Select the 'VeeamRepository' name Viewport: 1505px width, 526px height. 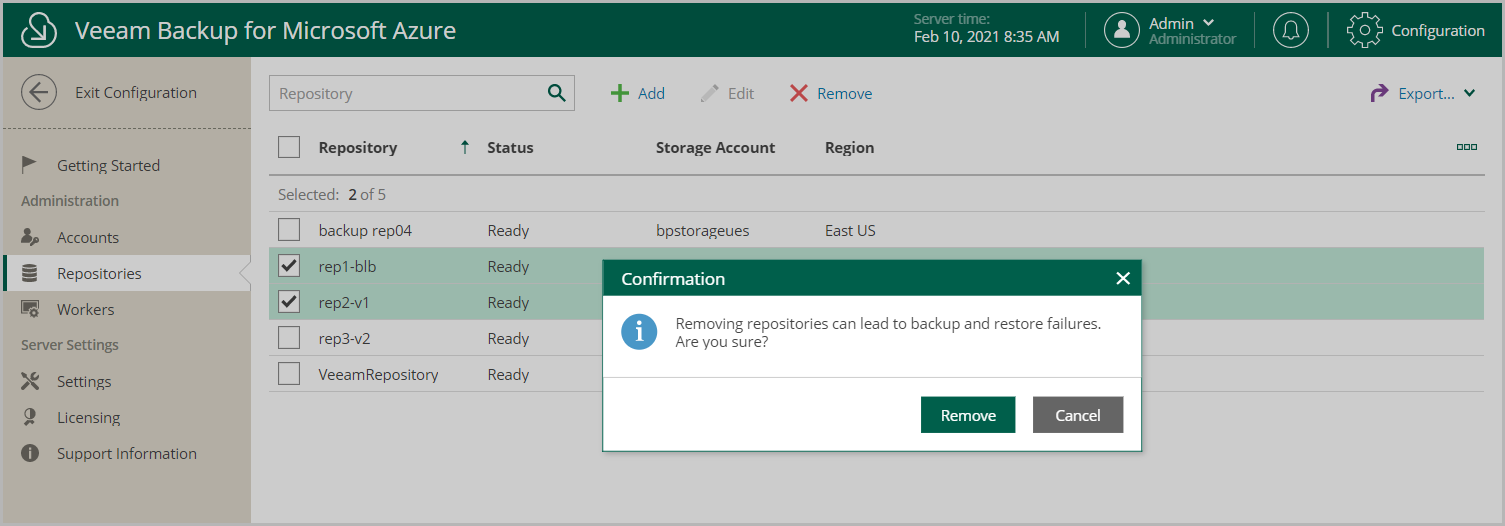pos(378,374)
